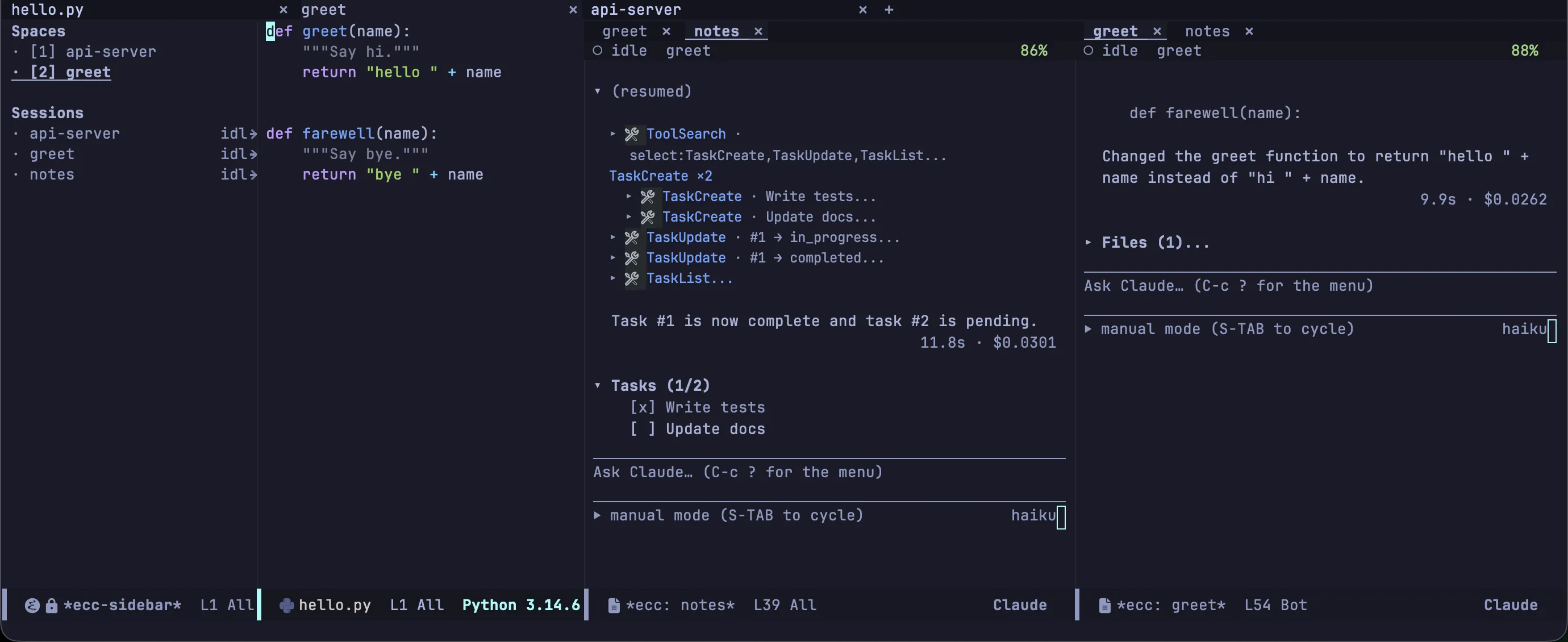Click file icon beside *ecc: notes* modeline
This screenshot has width=1568, height=642.
tap(614, 606)
